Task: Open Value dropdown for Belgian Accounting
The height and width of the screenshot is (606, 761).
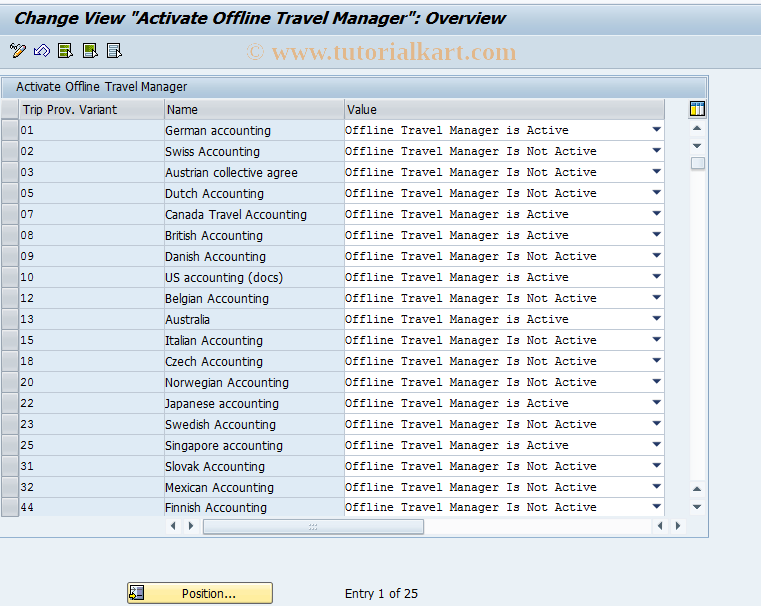Action: click(657, 297)
